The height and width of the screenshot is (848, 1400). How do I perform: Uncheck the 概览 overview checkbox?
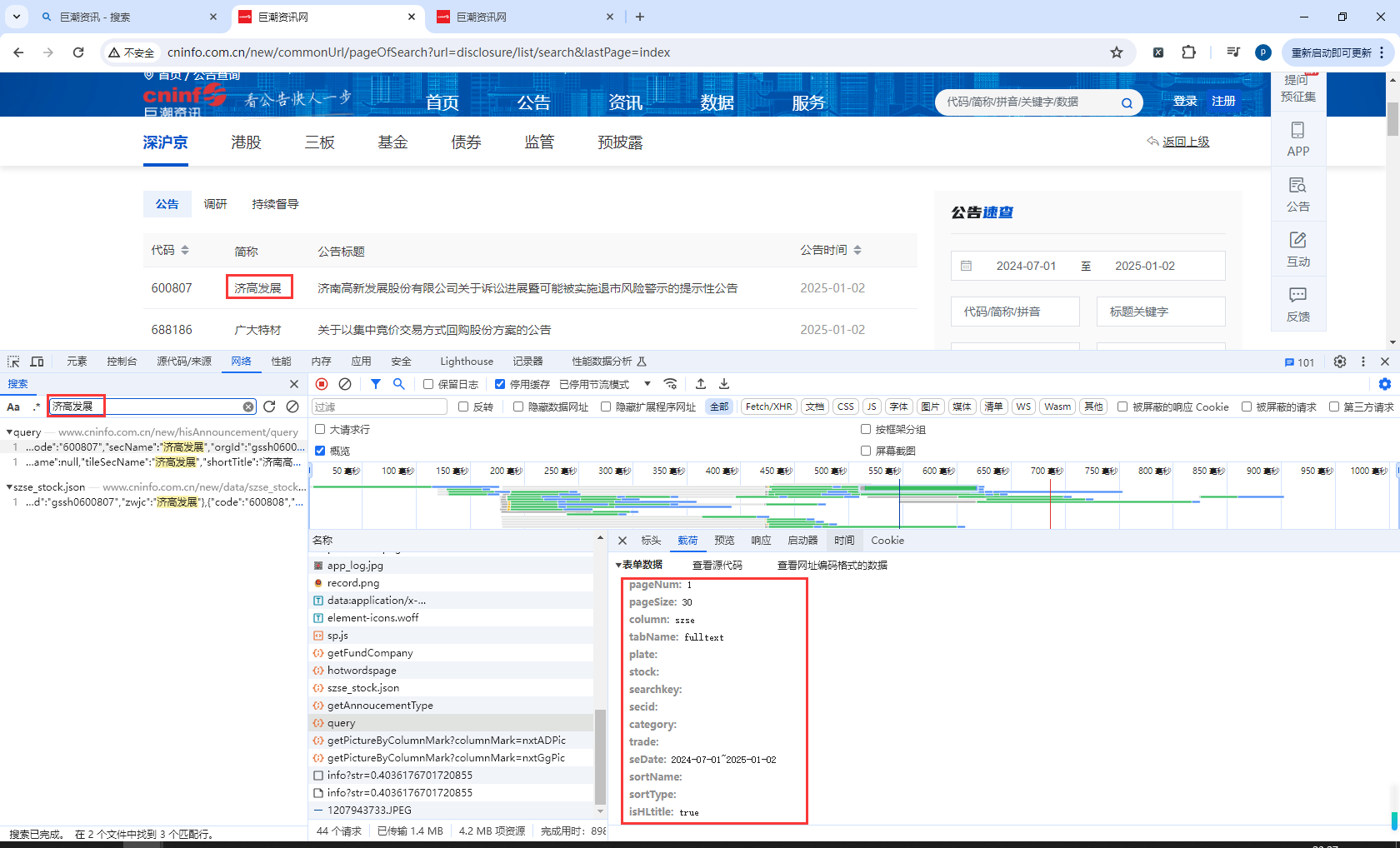(x=320, y=451)
